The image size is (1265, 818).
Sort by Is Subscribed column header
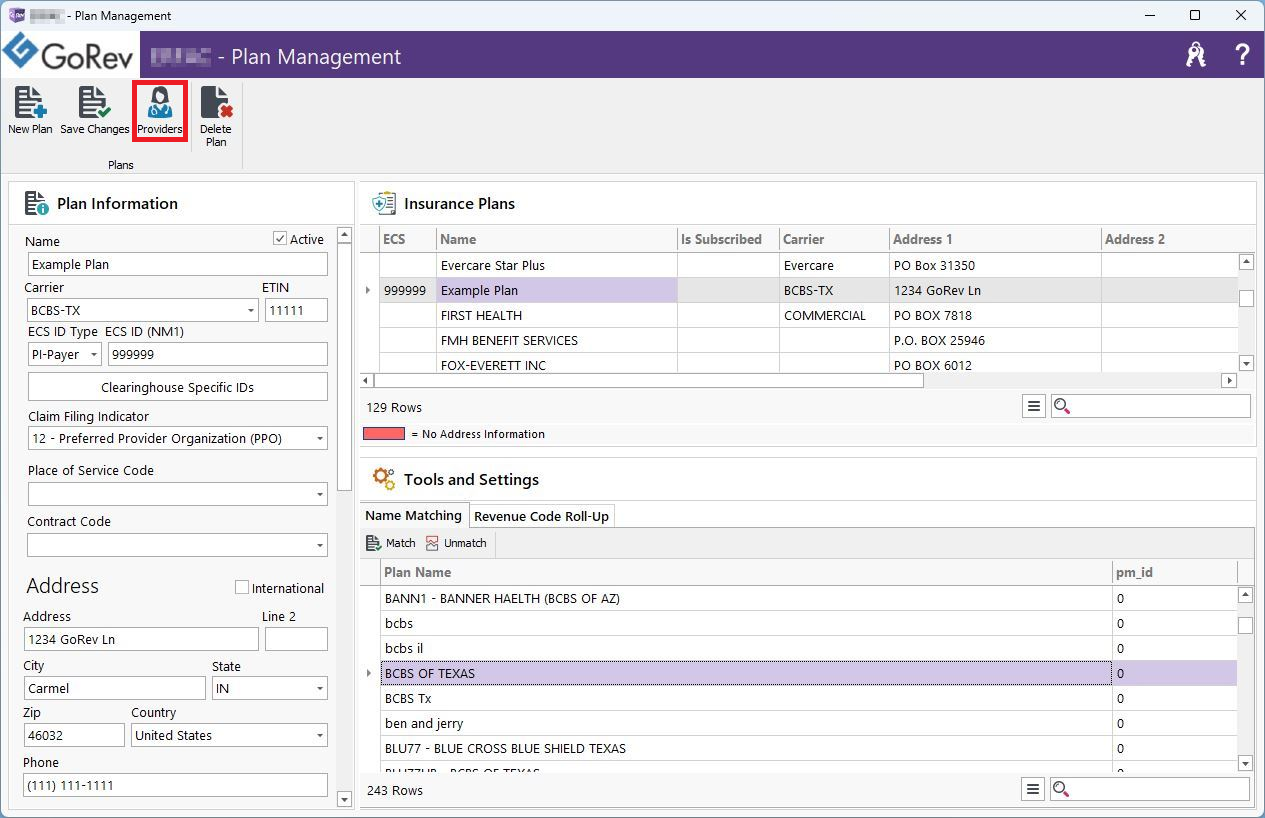(x=728, y=239)
